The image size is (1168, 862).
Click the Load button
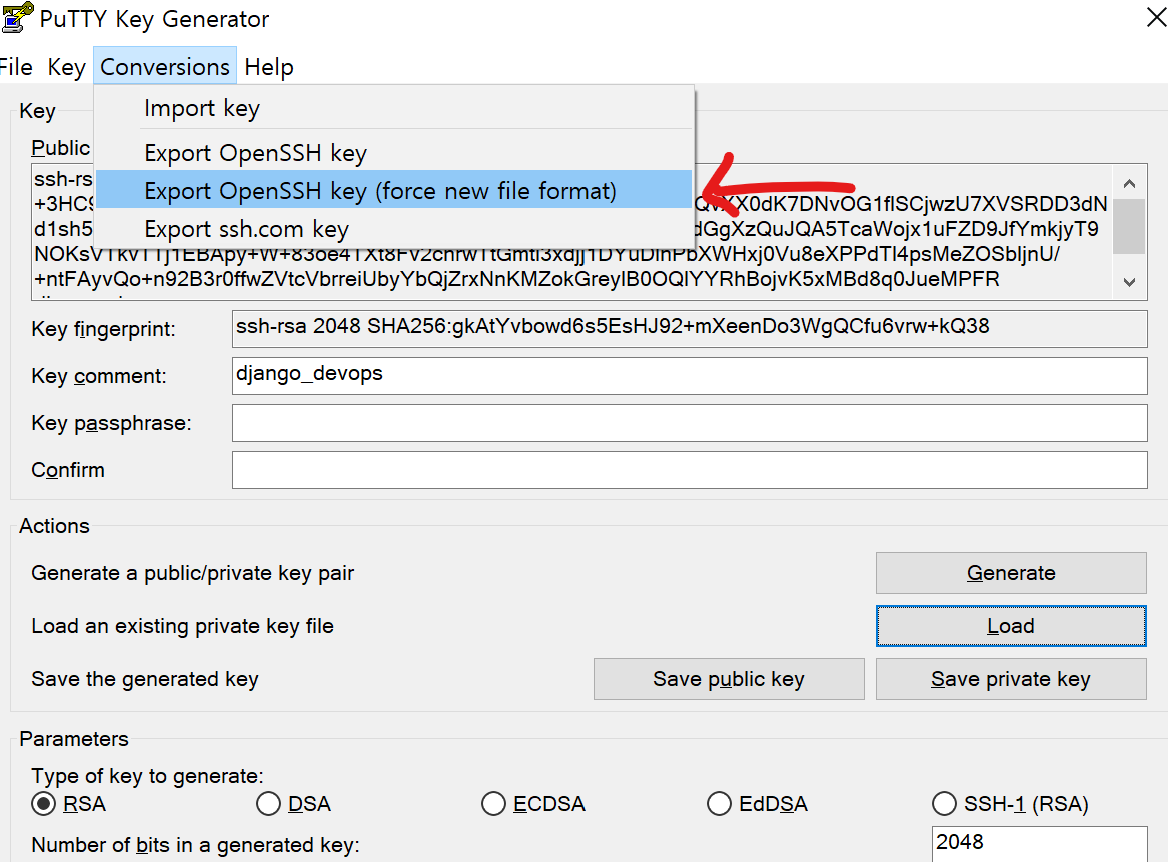(x=1011, y=626)
